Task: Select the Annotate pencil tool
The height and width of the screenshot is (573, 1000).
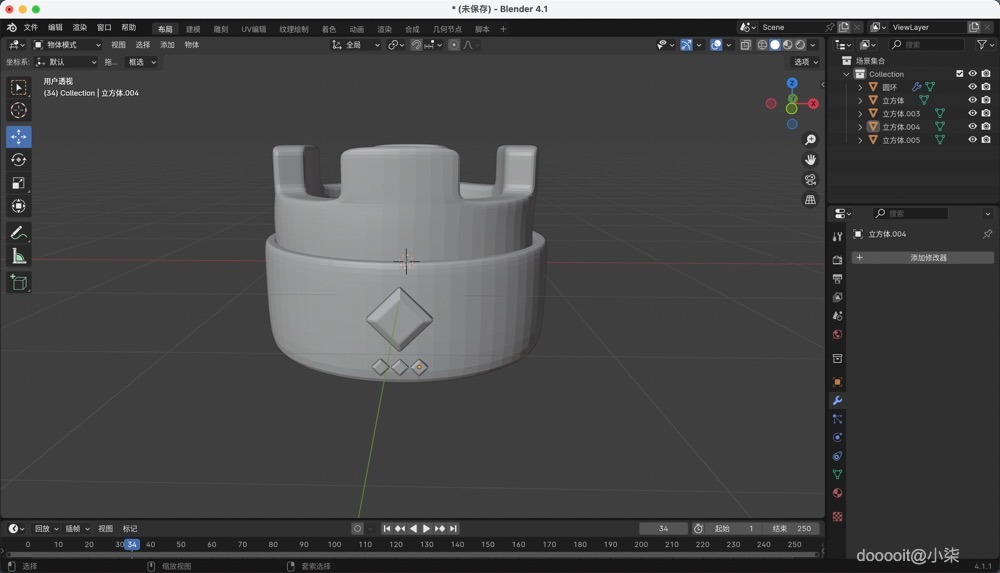Action: [x=18, y=233]
